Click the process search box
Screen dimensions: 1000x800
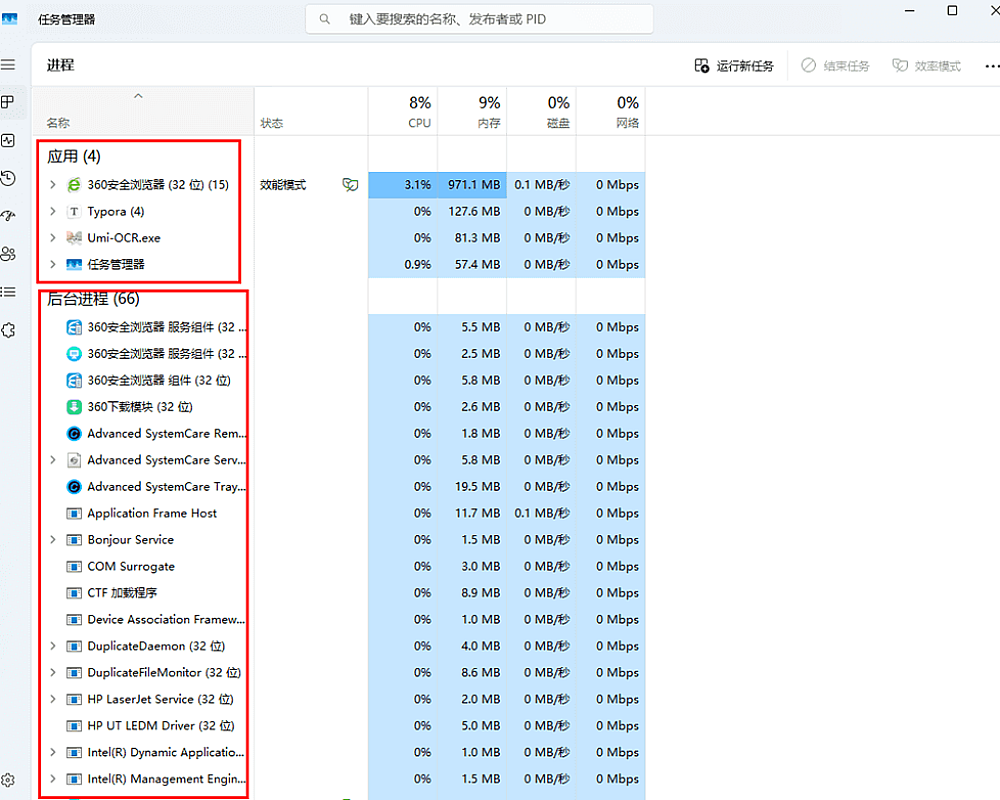[x=480, y=19]
